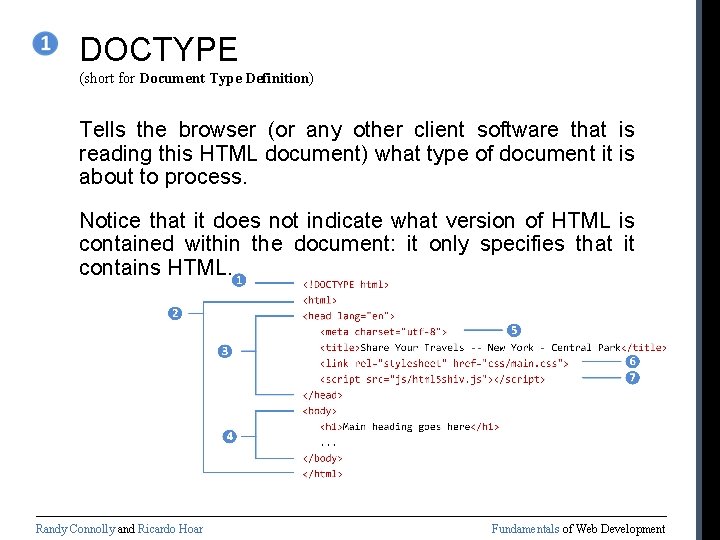Click the link rel stylesheet line

tap(444, 363)
